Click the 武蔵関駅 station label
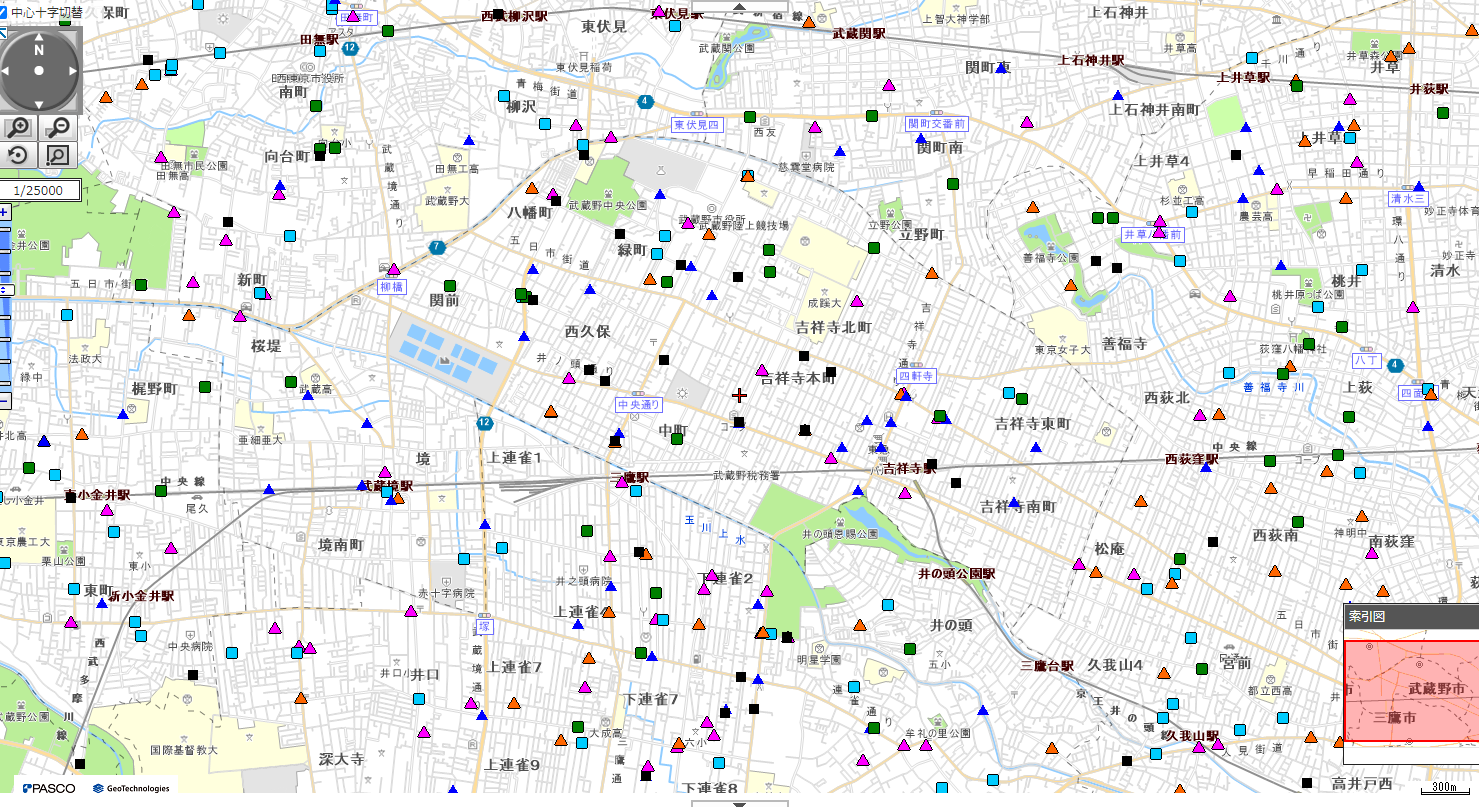 (859, 33)
